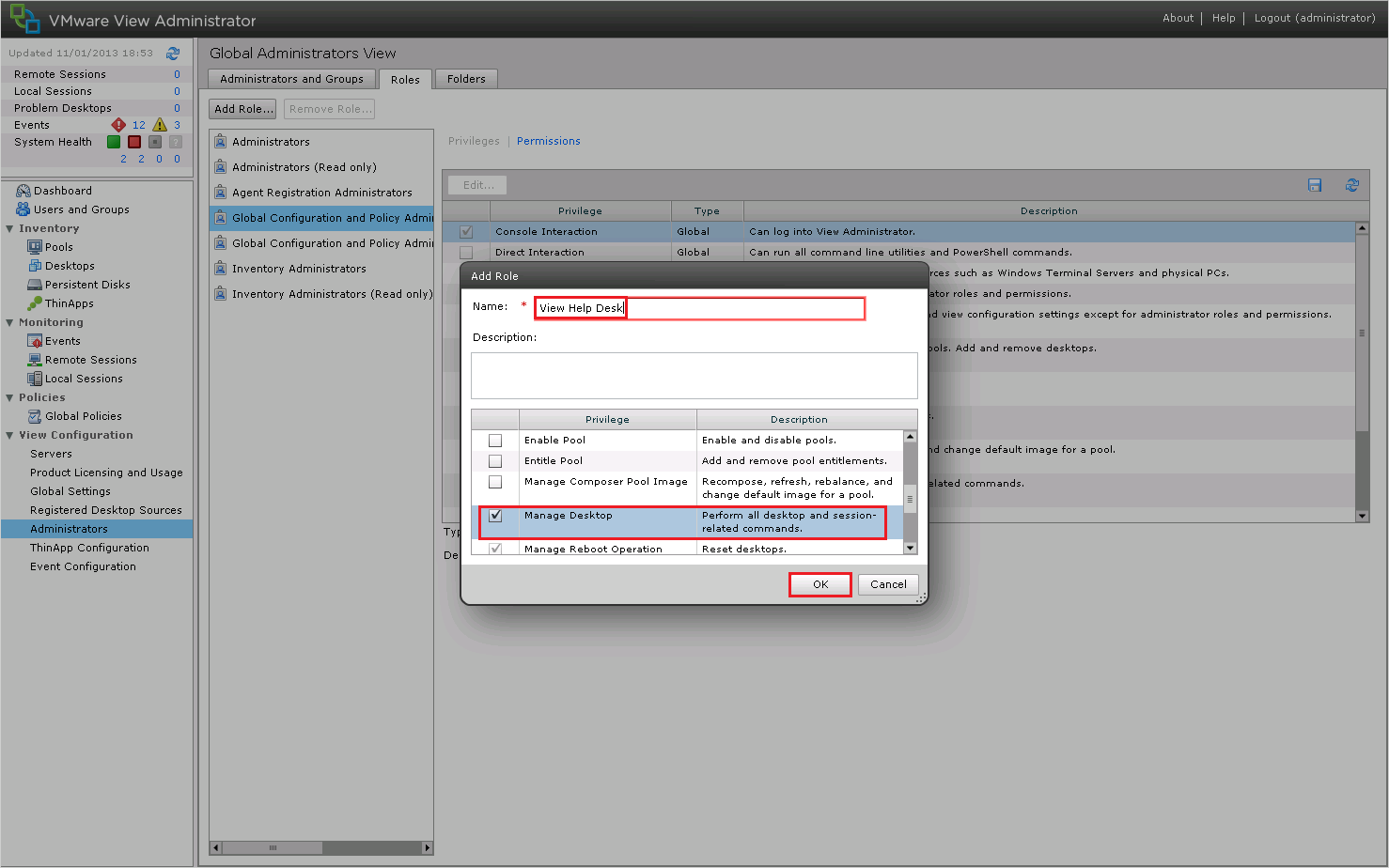Open the Permissions link
This screenshot has width=1389, height=868.
point(548,141)
